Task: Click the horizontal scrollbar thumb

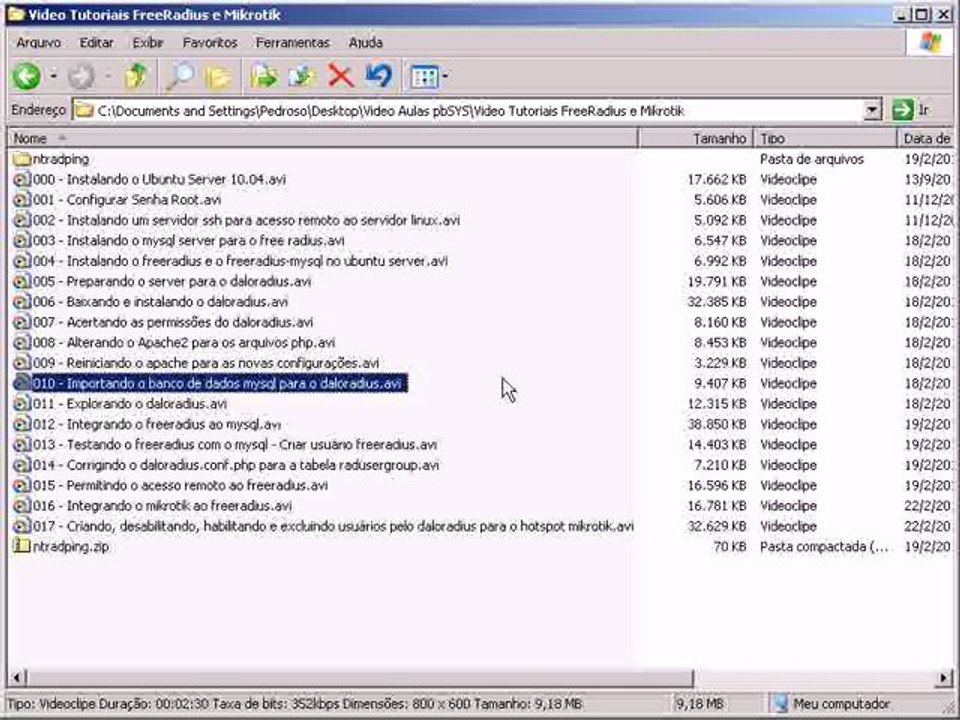Action: coord(359,678)
